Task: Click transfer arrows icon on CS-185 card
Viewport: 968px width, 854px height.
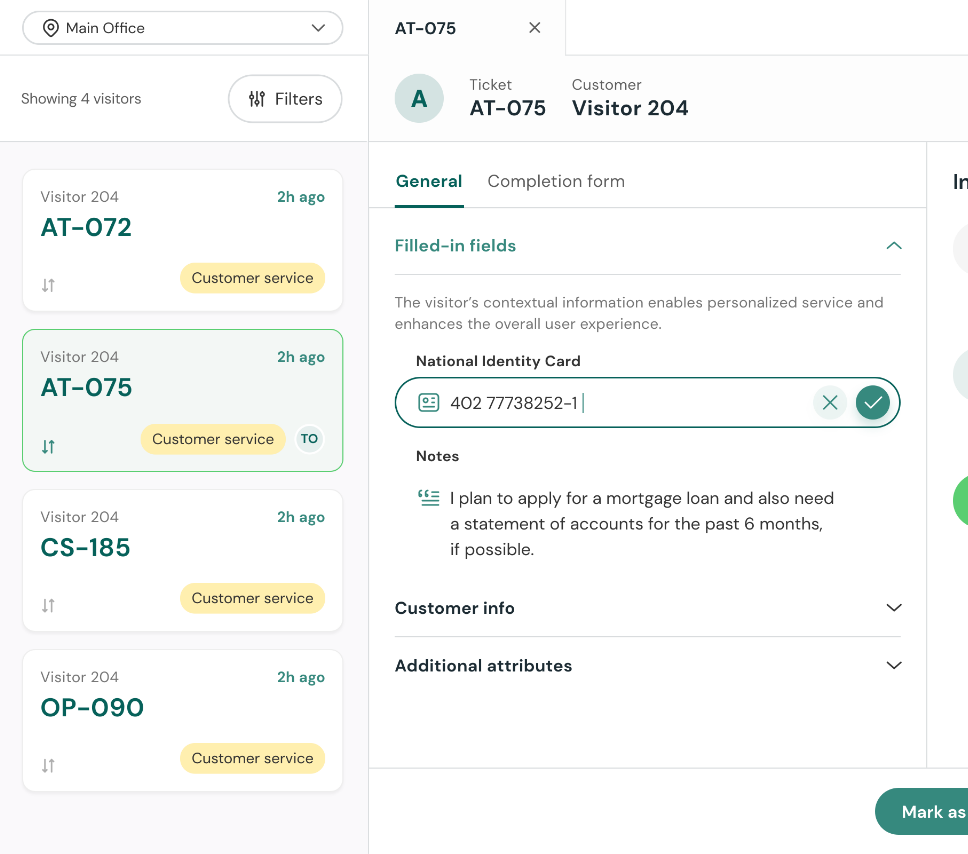Action: (48, 605)
